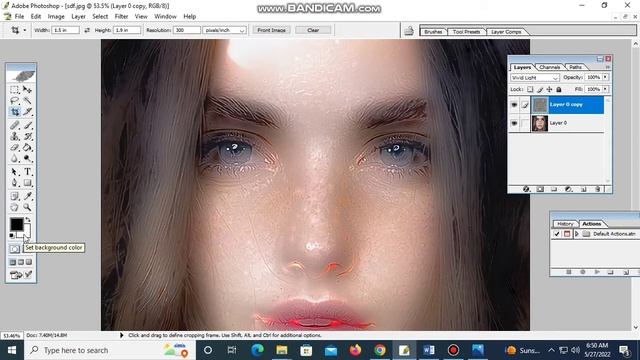Toggle lock position
Image resolution: width=640 pixels, height=360 pixels.
pos(549,89)
